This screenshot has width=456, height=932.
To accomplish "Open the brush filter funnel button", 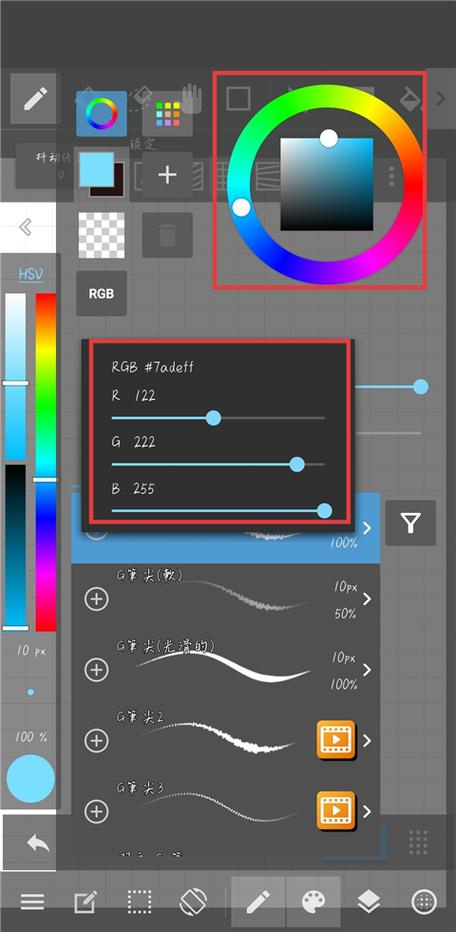I will click(x=410, y=523).
